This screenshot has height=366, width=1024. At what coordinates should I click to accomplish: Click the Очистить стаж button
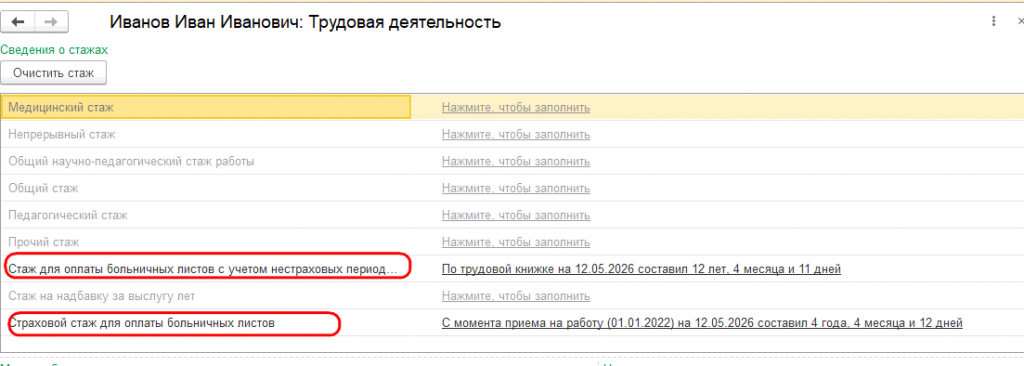pos(54,73)
